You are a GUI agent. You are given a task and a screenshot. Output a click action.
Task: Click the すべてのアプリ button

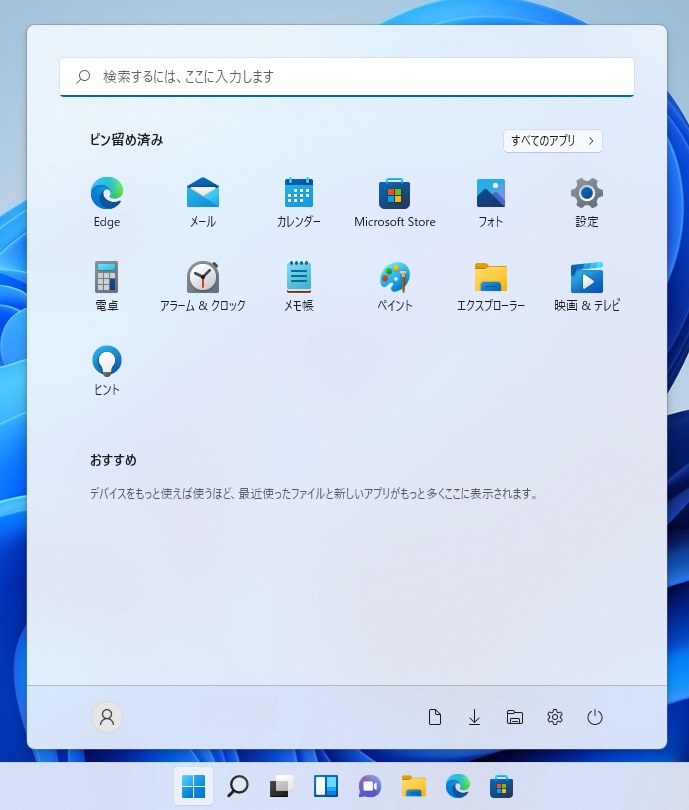pos(553,141)
